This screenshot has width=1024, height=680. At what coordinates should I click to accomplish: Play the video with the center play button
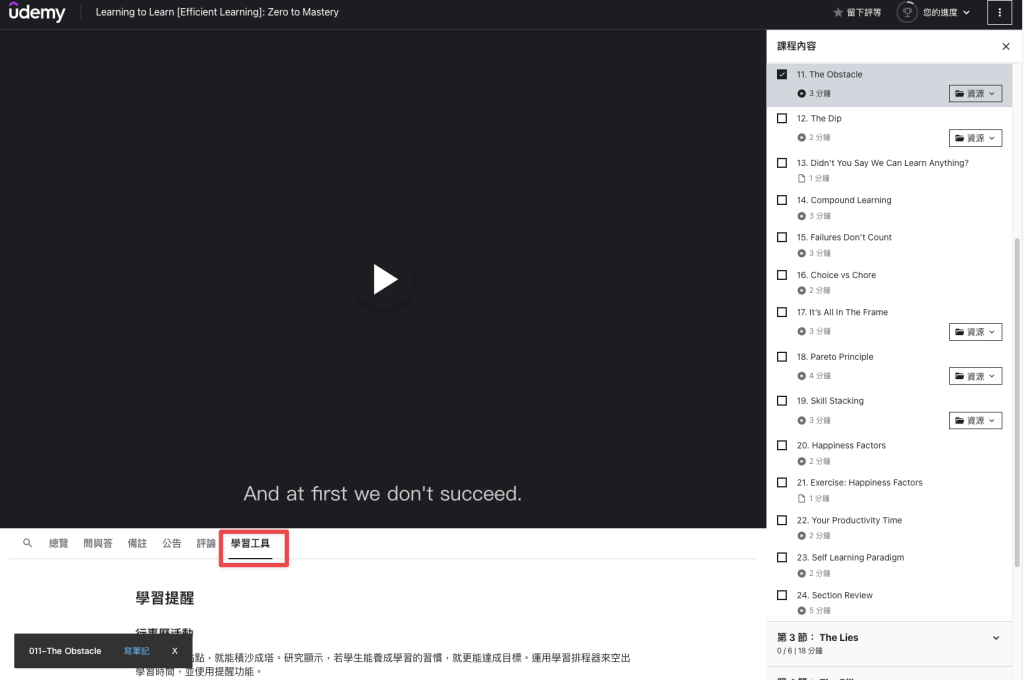(x=384, y=279)
